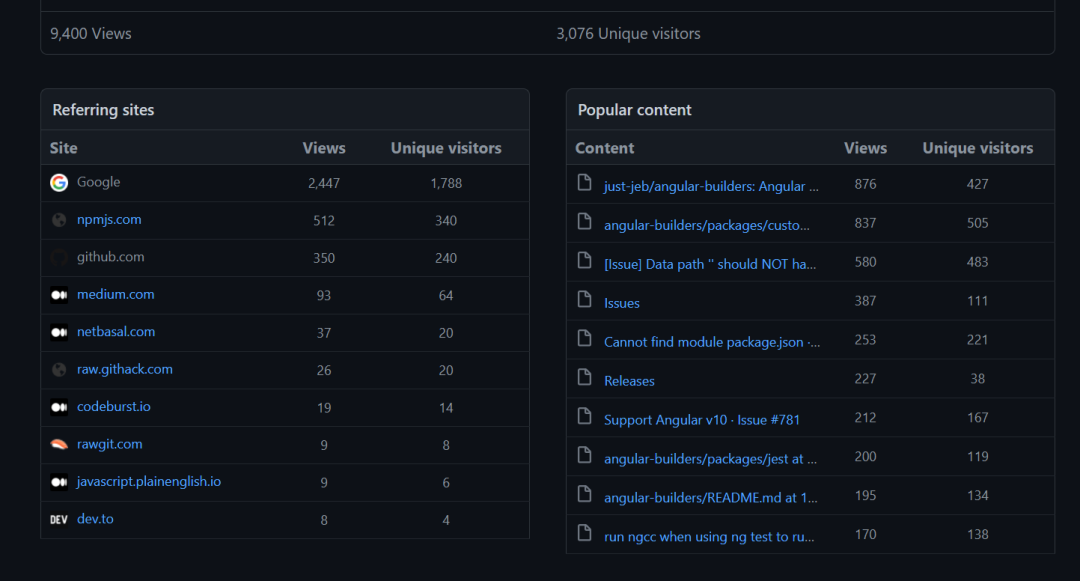Click the Content column header
Image resolution: width=1080 pixels, height=581 pixels.
[605, 148]
